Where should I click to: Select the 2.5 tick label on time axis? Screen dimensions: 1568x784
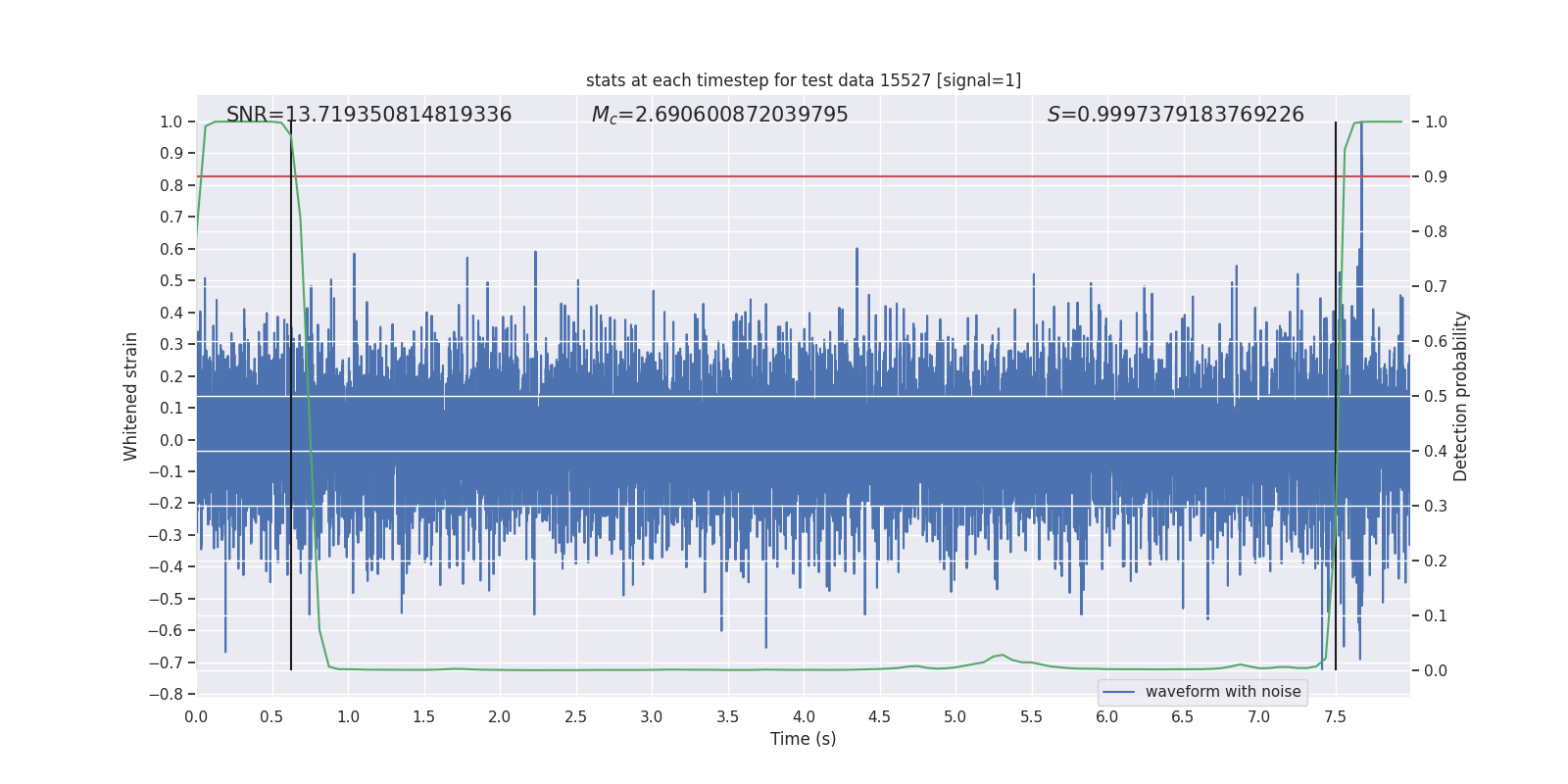pyautogui.click(x=575, y=716)
